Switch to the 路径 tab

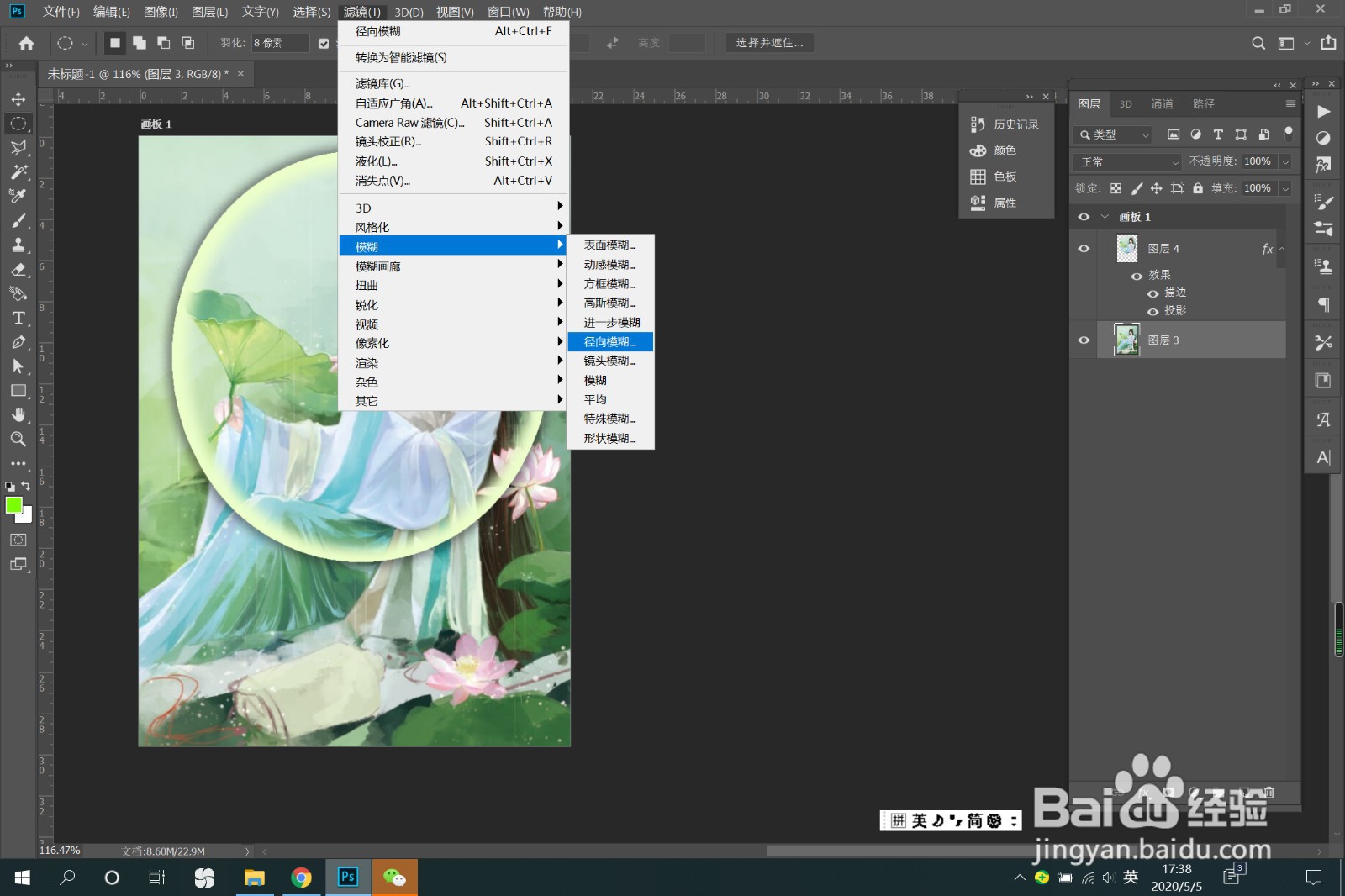pos(1204,103)
